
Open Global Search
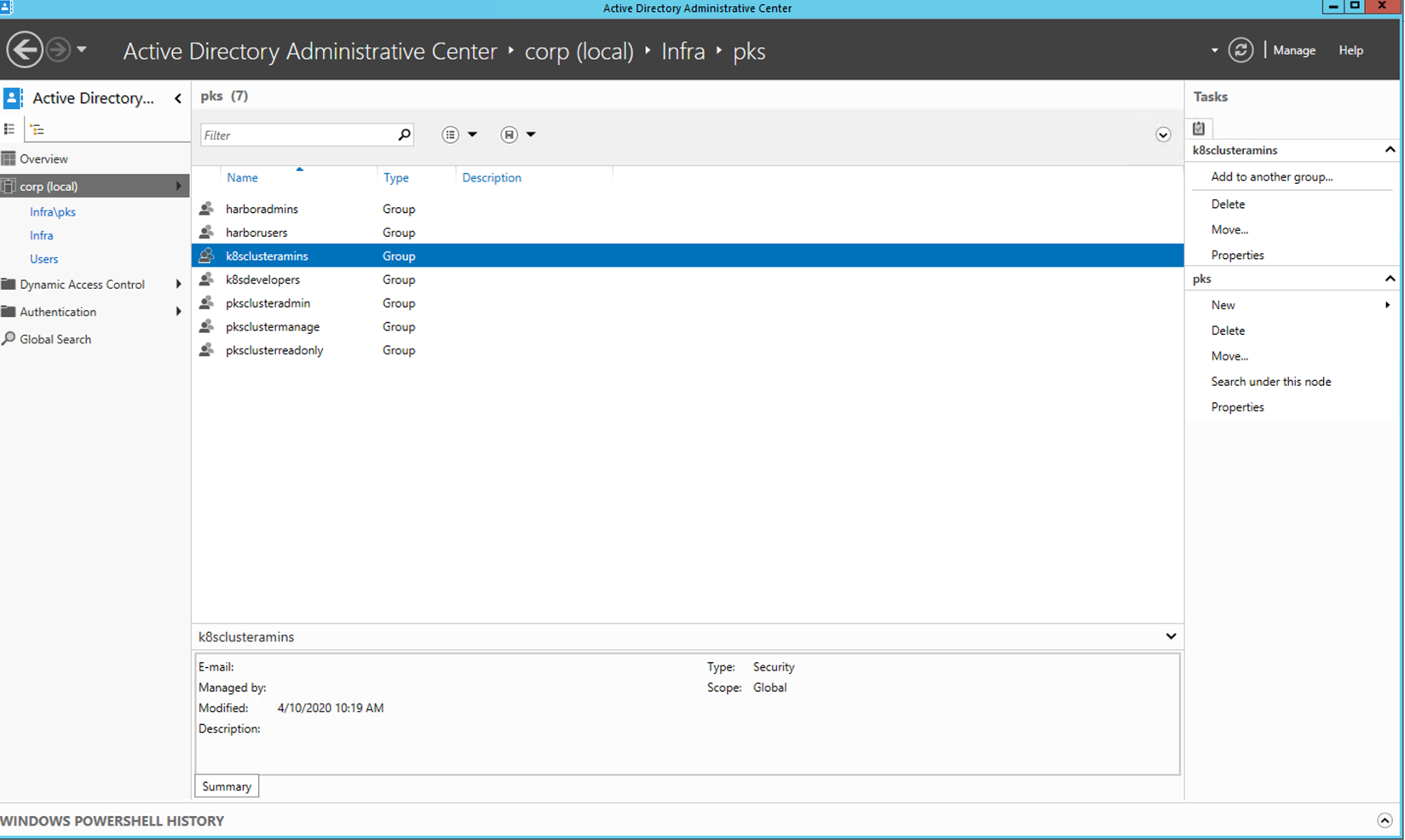point(55,339)
